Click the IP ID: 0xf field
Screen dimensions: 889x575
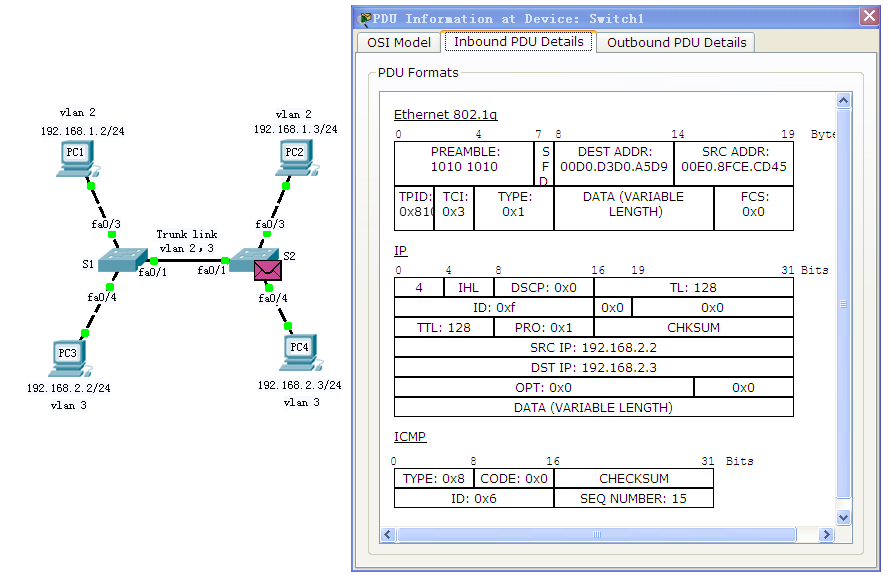[494, 307]
